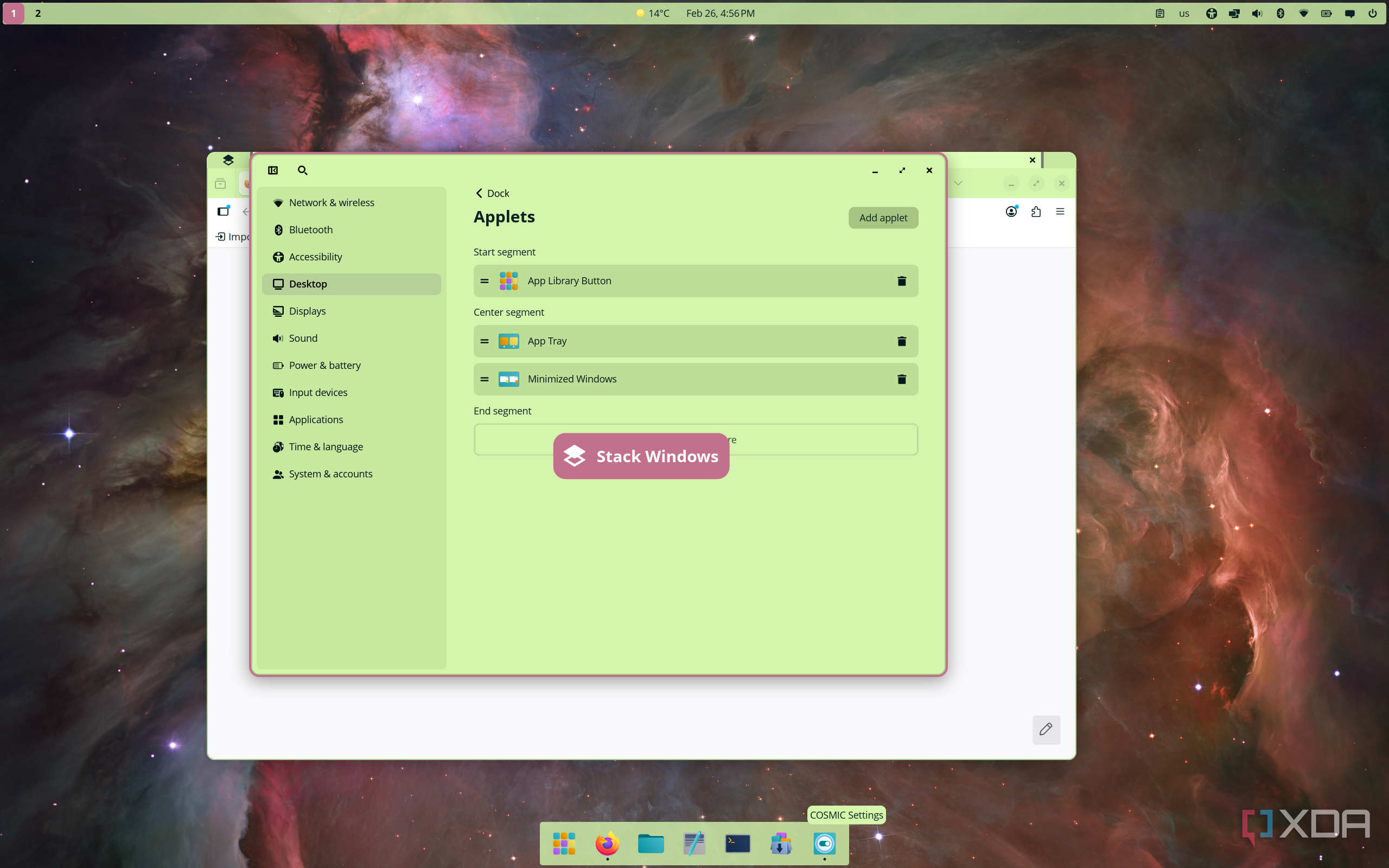The width and height of the screenshot is (1389, 868).
Task: Open Firefox extensions puzzle icon
Action: (x=1036, y=211)
